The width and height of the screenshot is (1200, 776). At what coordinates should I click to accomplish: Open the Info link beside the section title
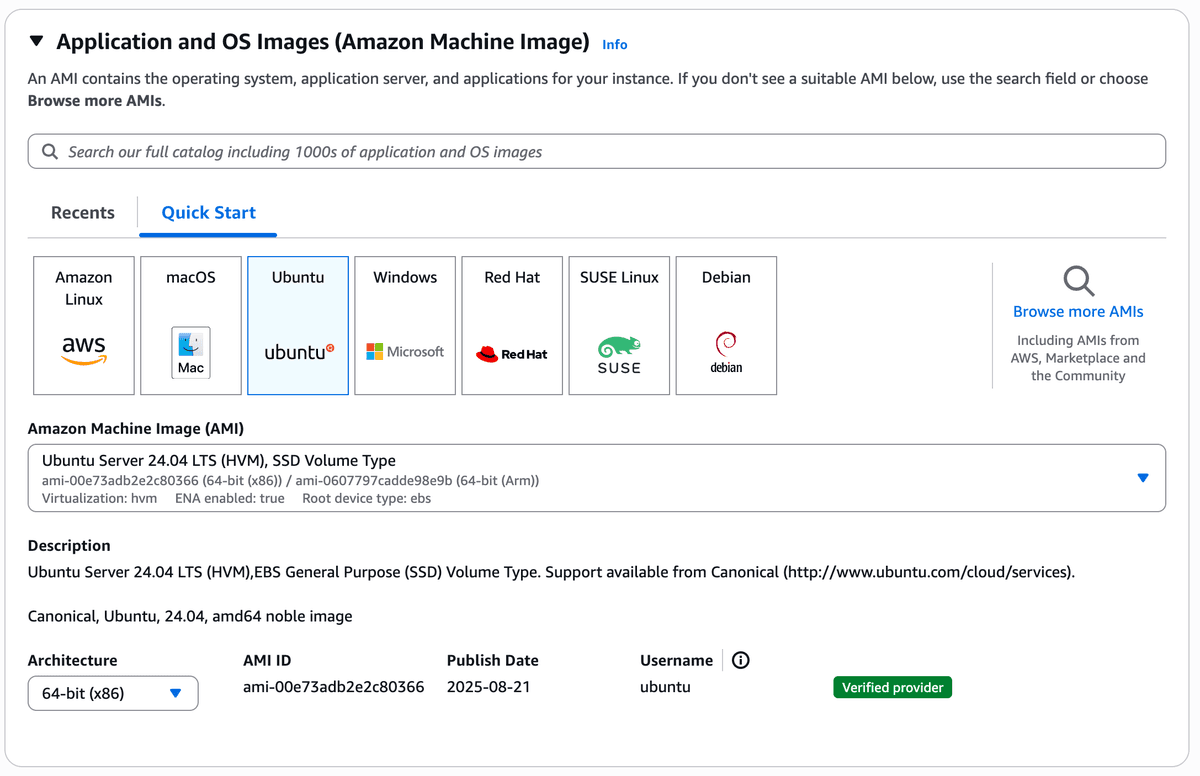point(615,44)
